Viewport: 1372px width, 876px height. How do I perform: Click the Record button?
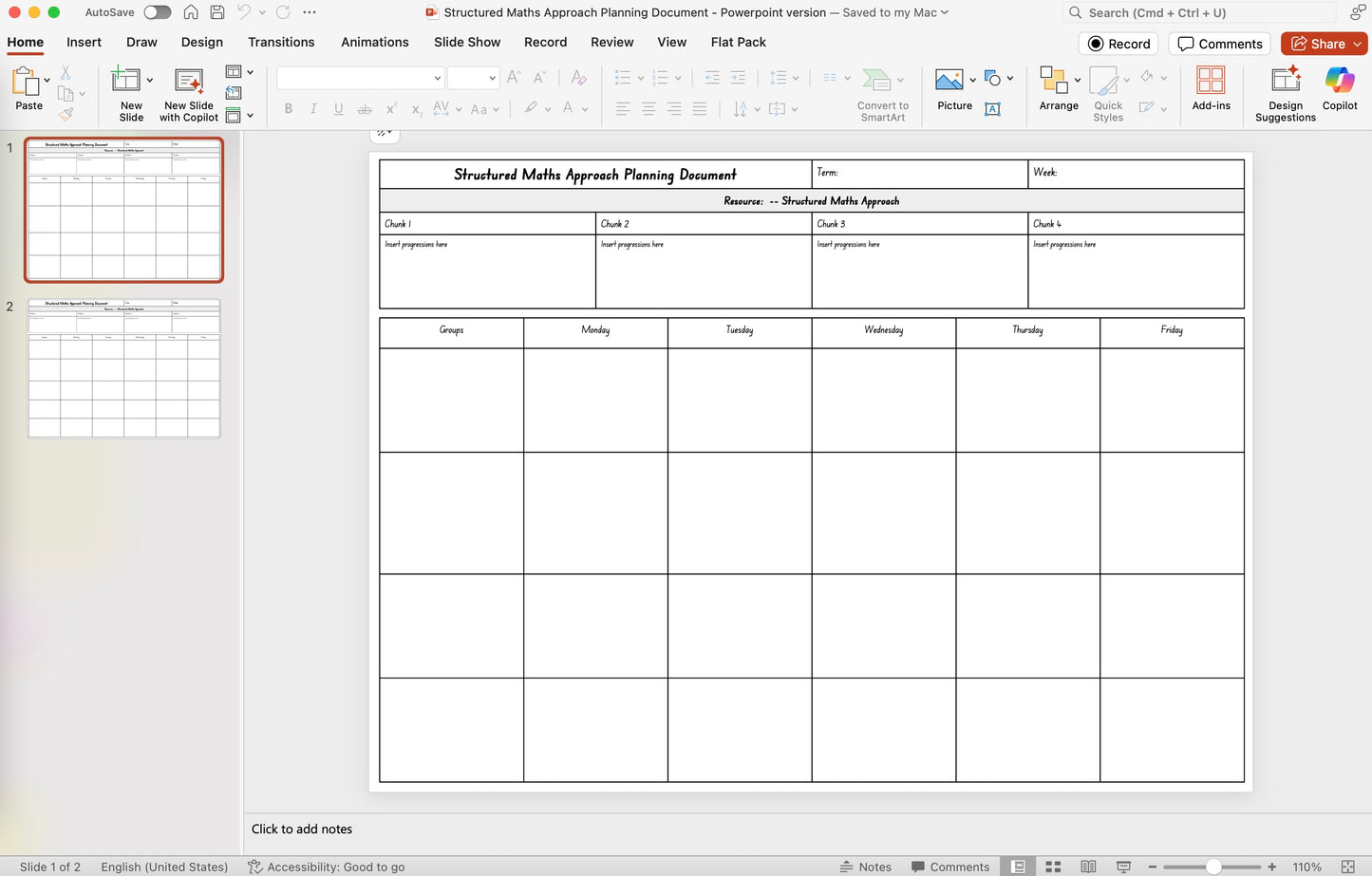pyautogui.click(x=1118, y=44)
